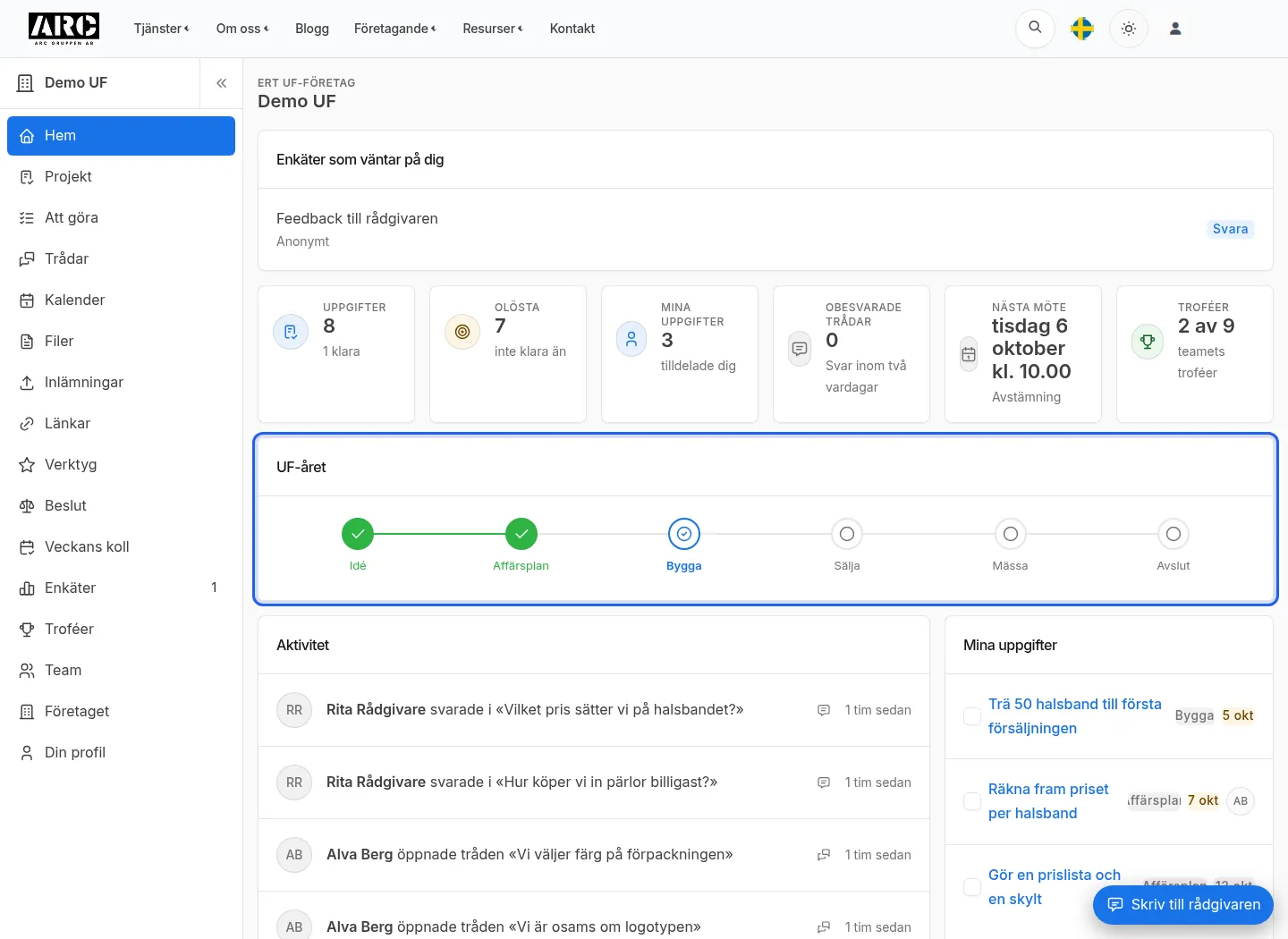Open Kontakt in top navigation
Screen dimensions: 1288x939
[572, 29]
